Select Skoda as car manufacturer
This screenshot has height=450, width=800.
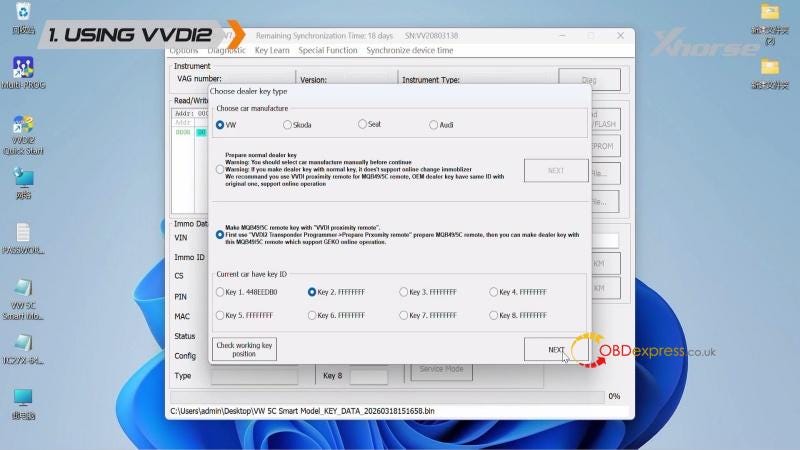pos(287,125)
